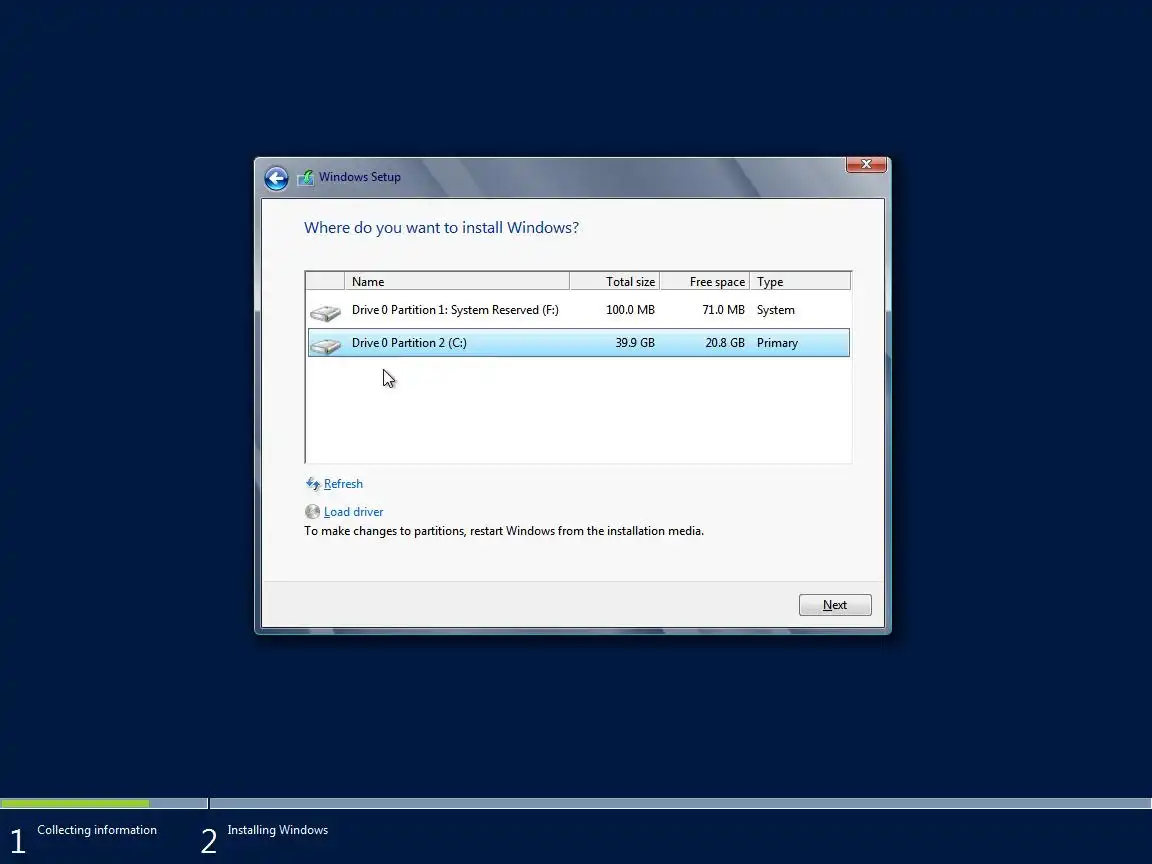The height and width of the screenshot is (864, 1152).
Task: Refresh the partition list via link
Action: (x=343, y=483)
